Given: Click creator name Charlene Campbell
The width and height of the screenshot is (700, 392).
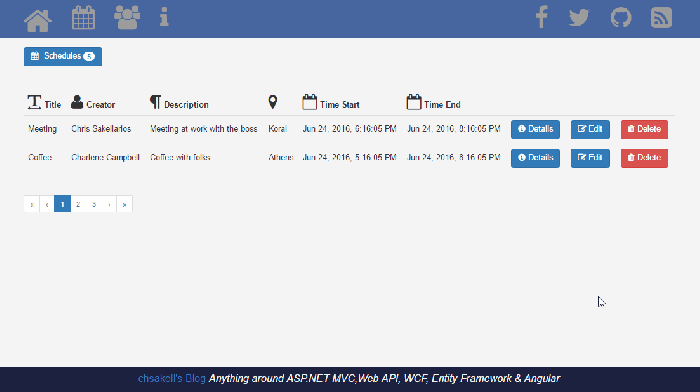Looking at the screenshot, I should coord(105,158).
